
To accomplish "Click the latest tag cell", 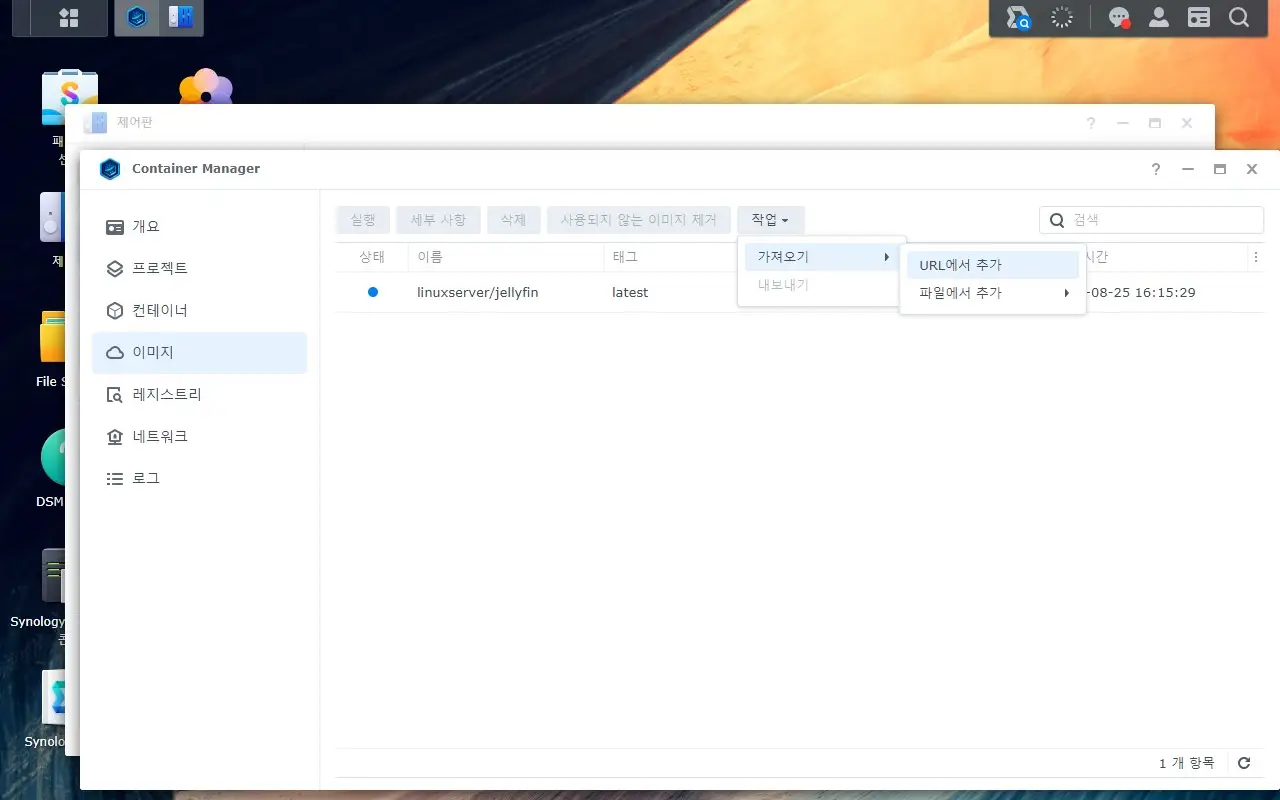I will coord(630,292).
